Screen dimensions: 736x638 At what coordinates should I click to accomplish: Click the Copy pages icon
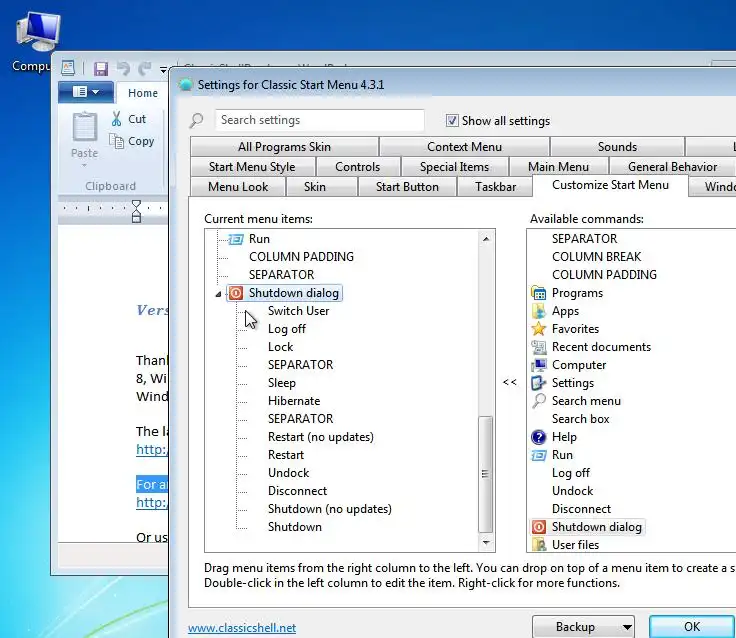116,141
